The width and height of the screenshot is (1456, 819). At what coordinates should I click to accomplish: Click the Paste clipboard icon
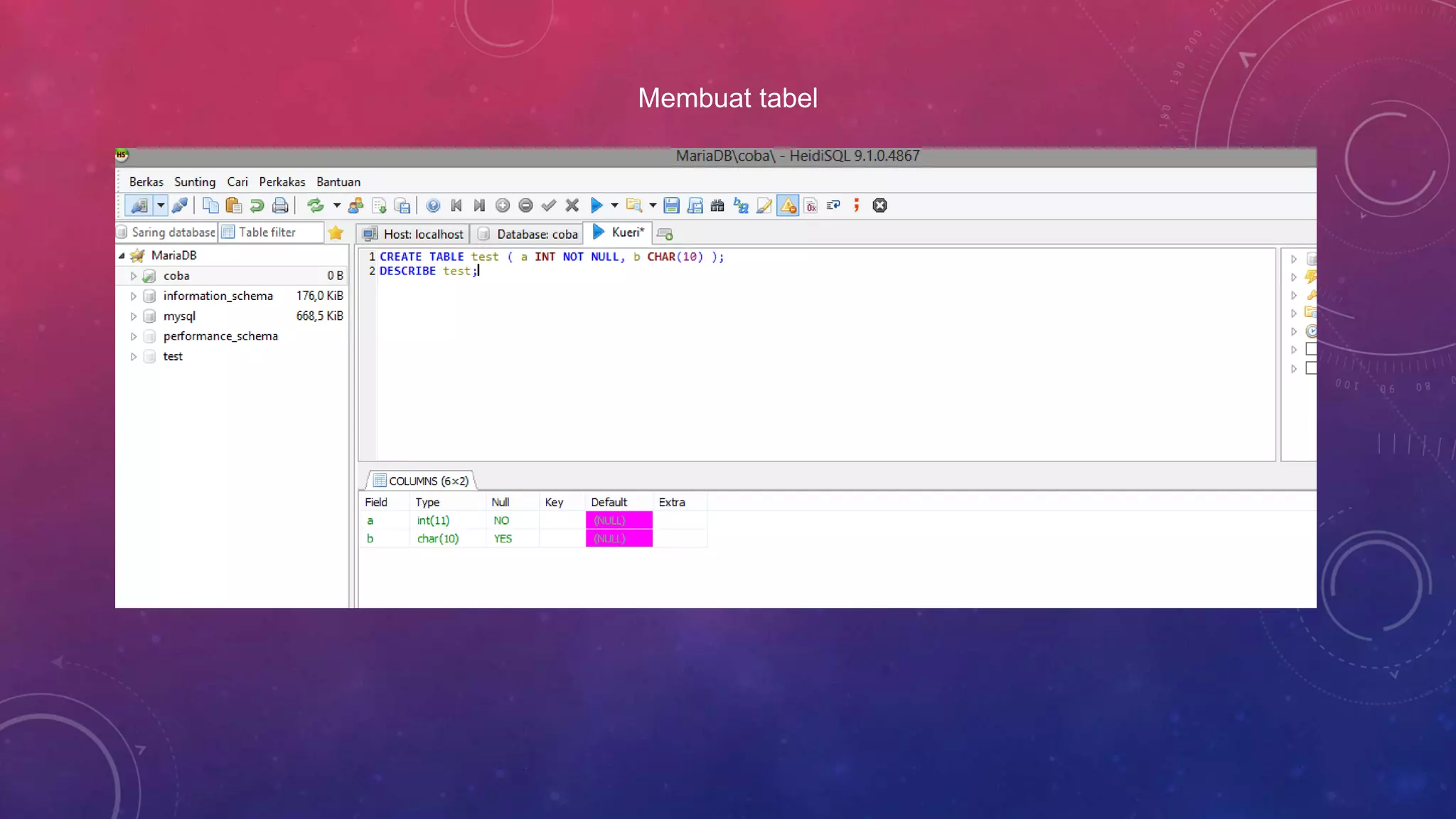coord(233,205)
